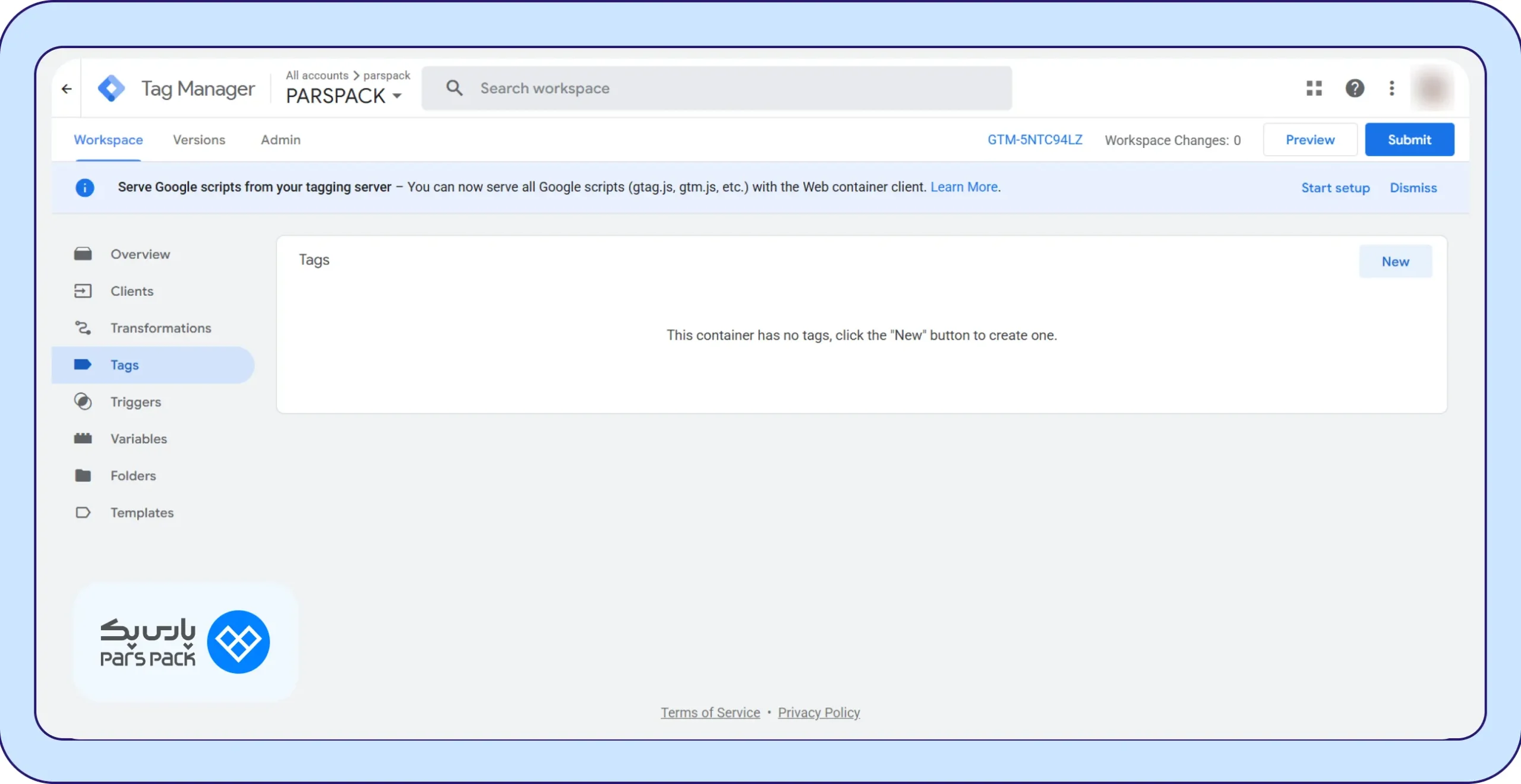Click the search magnifier icon

tap(455, 88)
